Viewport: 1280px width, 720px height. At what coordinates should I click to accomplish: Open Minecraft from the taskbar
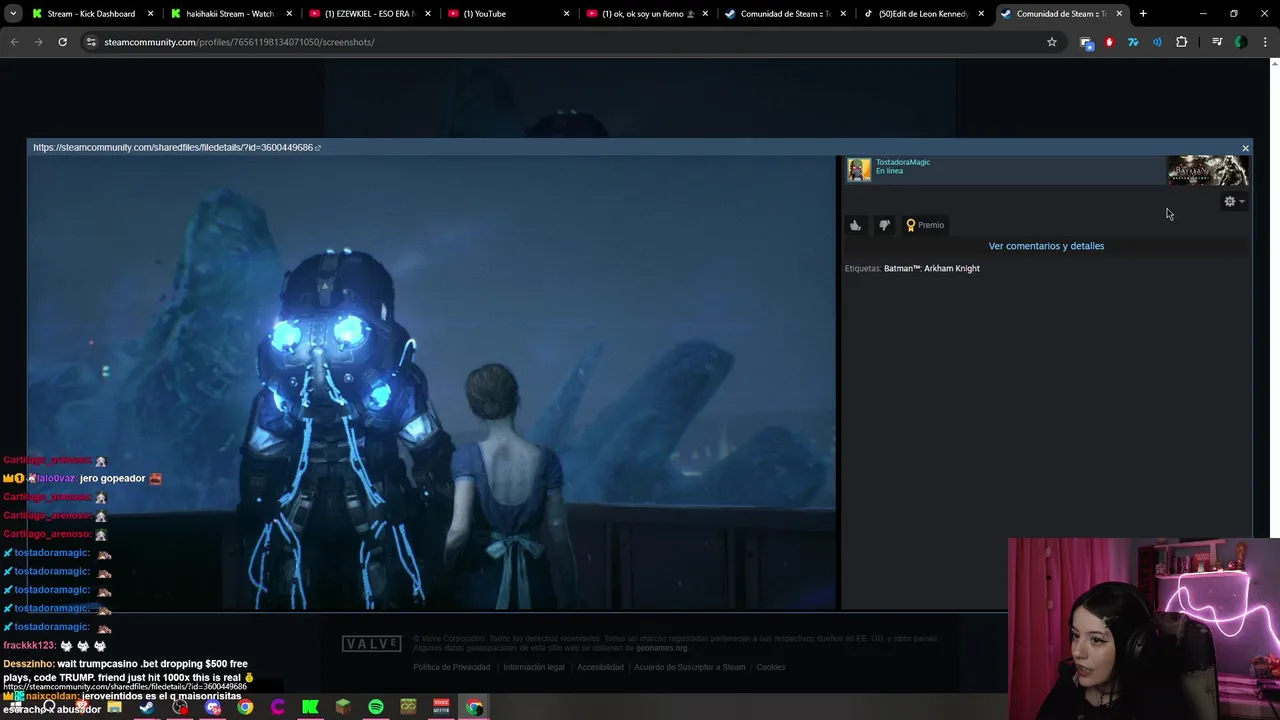pyautogui.click(x=343, y=707)
